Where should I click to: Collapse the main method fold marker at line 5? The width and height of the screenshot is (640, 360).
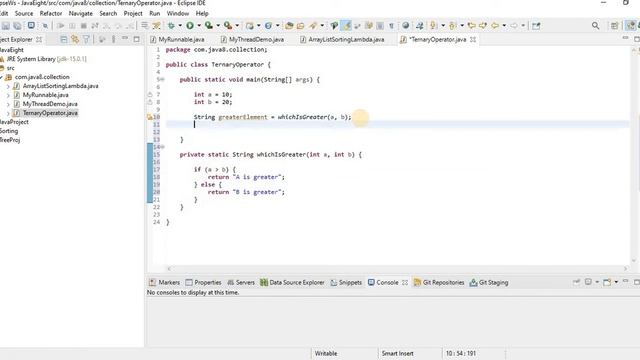coord(162,80)
